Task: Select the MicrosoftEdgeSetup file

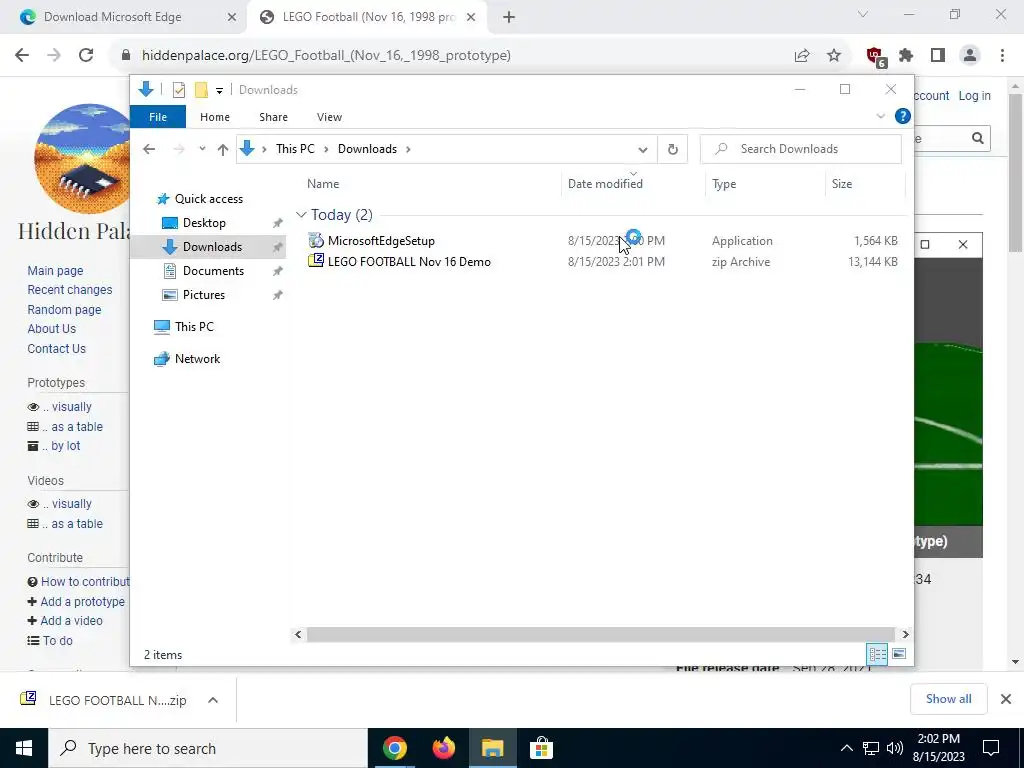Action: [x=381, y=240]
